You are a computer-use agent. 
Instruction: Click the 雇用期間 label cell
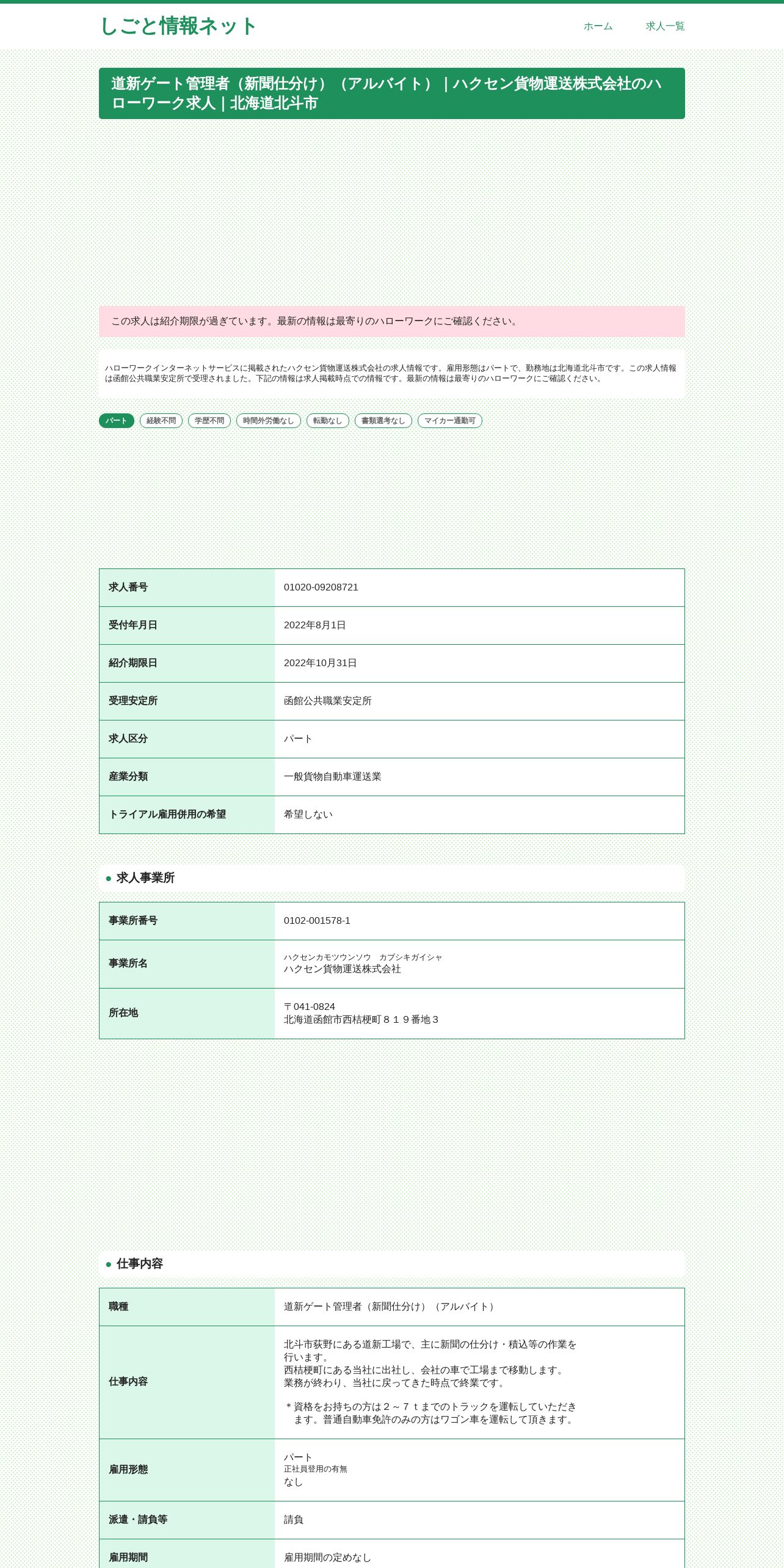point(187,1554)
